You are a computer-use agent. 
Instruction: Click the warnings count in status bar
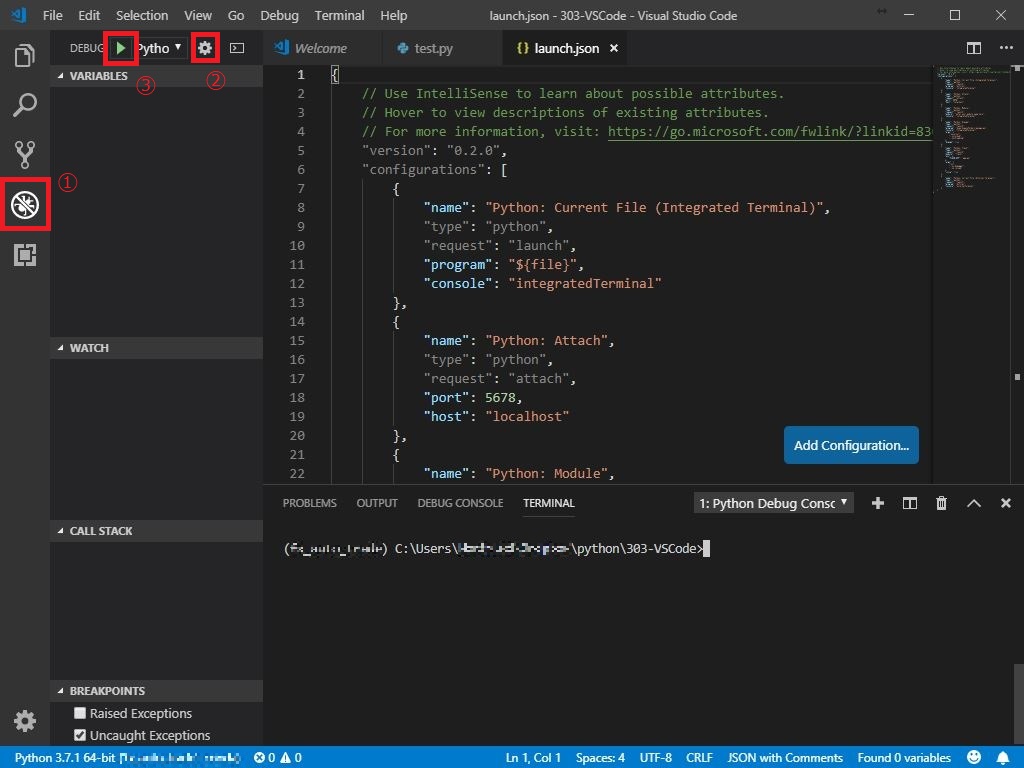pyautogui.click(x=291, y=758)
